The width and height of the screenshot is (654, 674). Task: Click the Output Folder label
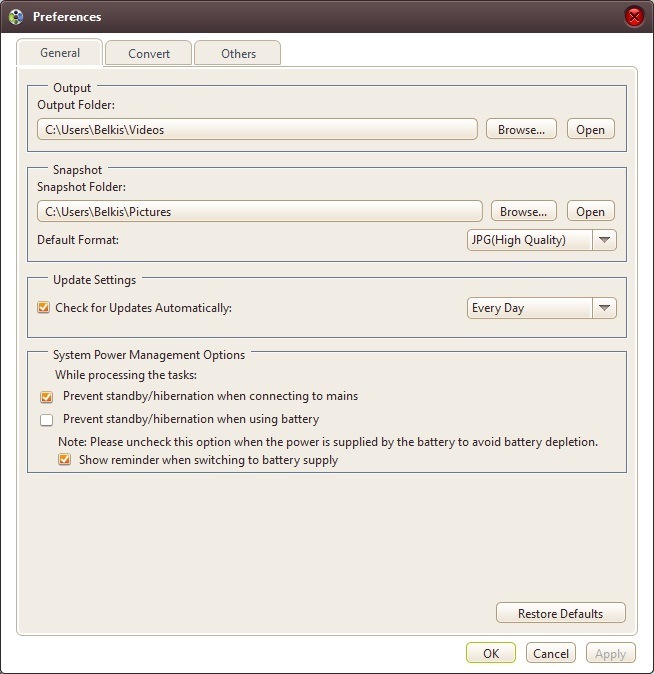(x=76, y=105)
